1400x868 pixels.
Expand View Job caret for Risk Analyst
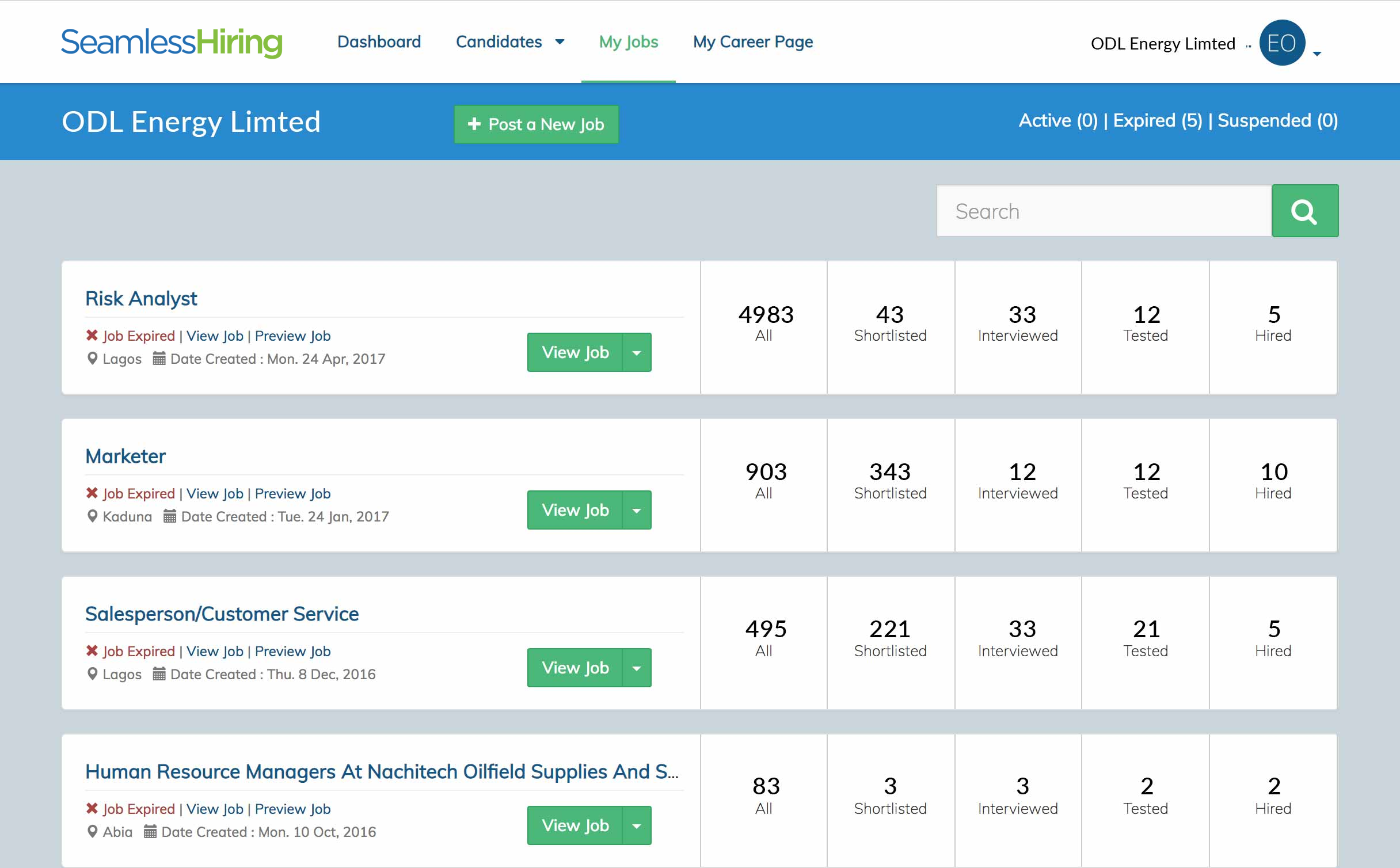click(637, 352)
